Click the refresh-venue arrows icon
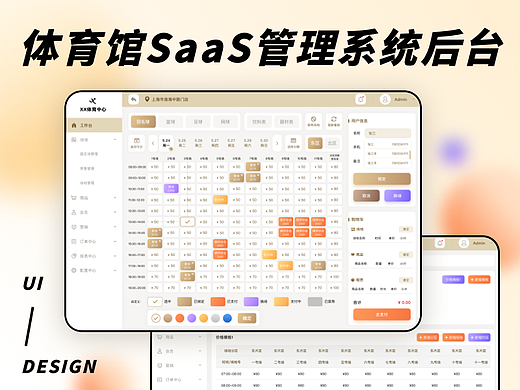The width and height of the screenshot is (520, 390). [x=334, y=121]
